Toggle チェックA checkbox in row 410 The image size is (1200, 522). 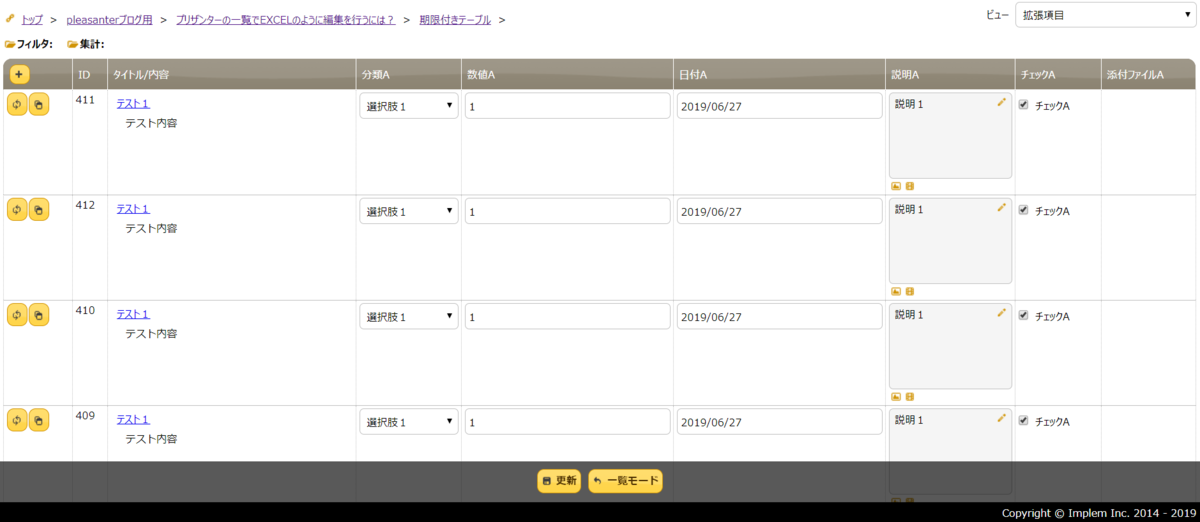pos(1023,315)
